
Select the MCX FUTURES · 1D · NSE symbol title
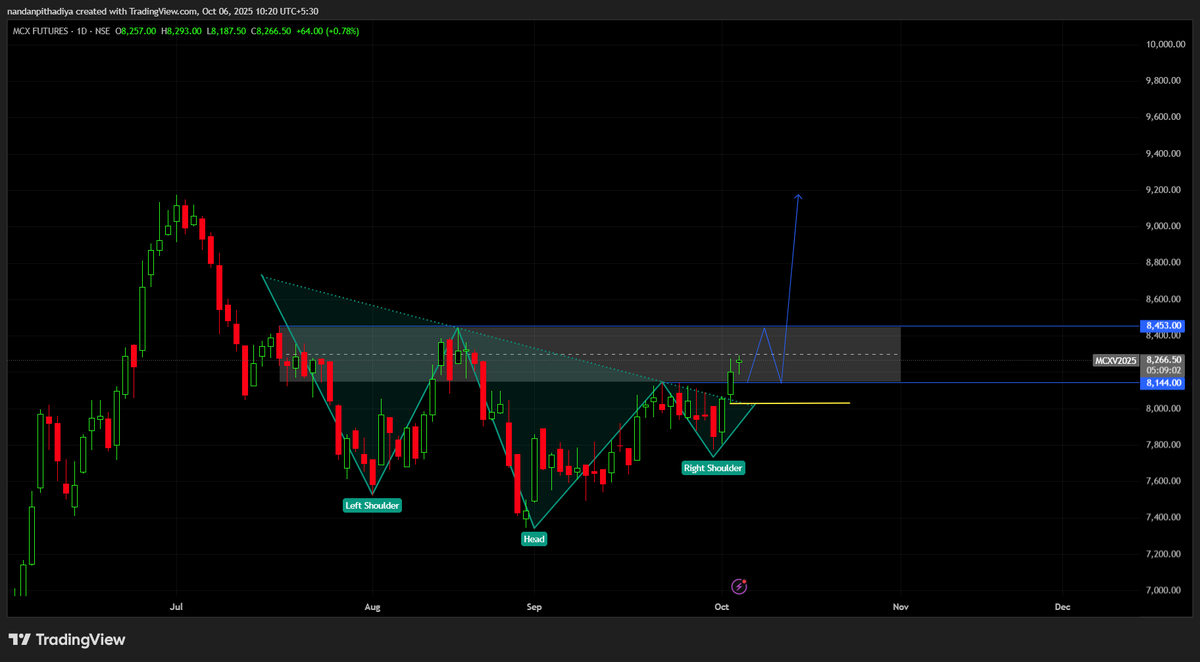pos(62,31)
